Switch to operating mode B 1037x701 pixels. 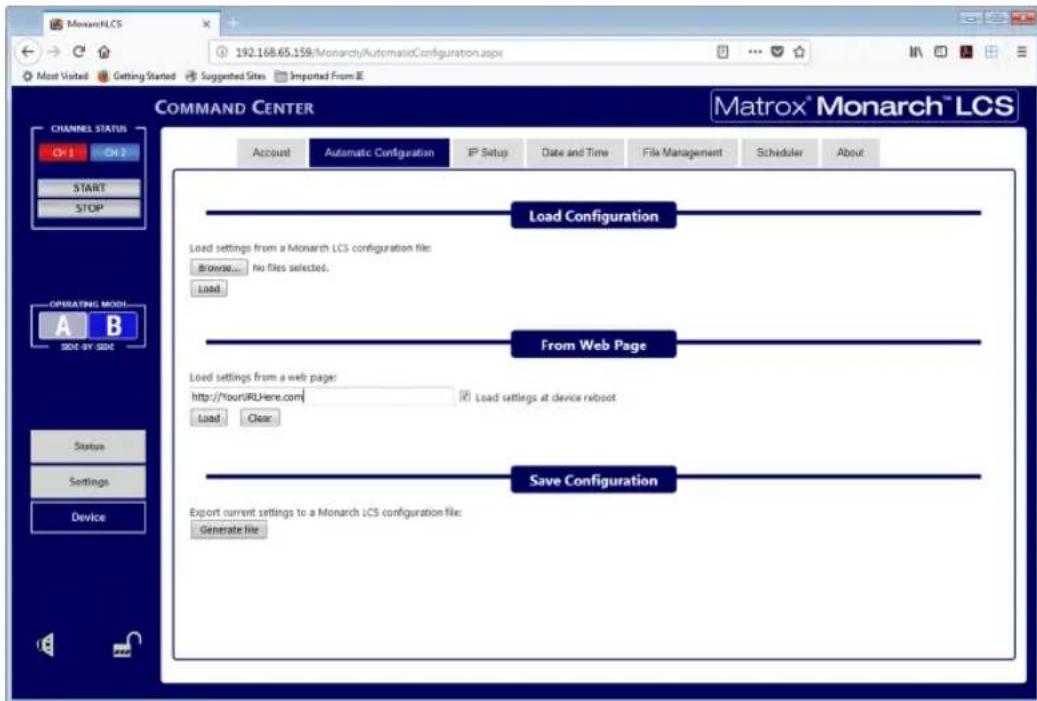coord(114,326)
